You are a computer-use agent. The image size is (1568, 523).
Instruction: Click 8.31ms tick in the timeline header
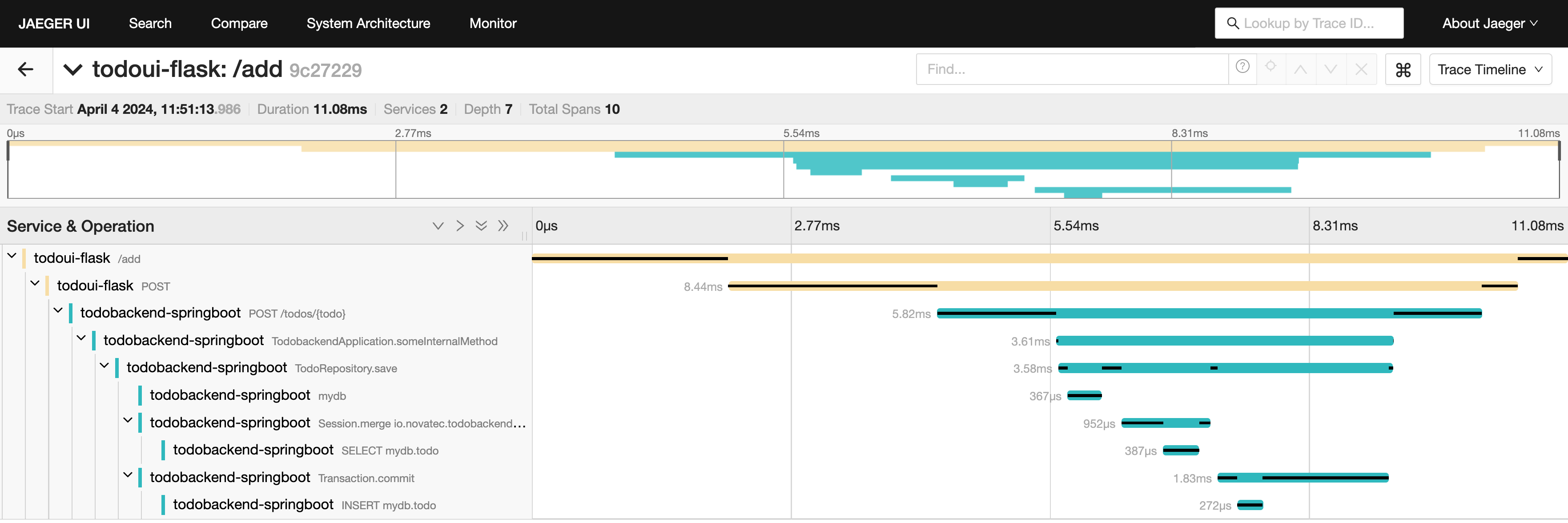coord(1335,226)
